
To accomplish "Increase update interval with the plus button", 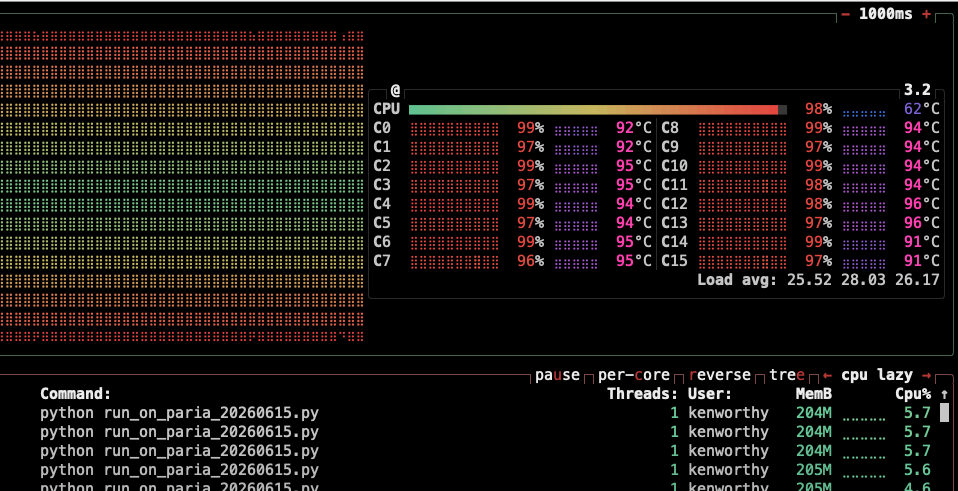I will (x=927, y=14).
